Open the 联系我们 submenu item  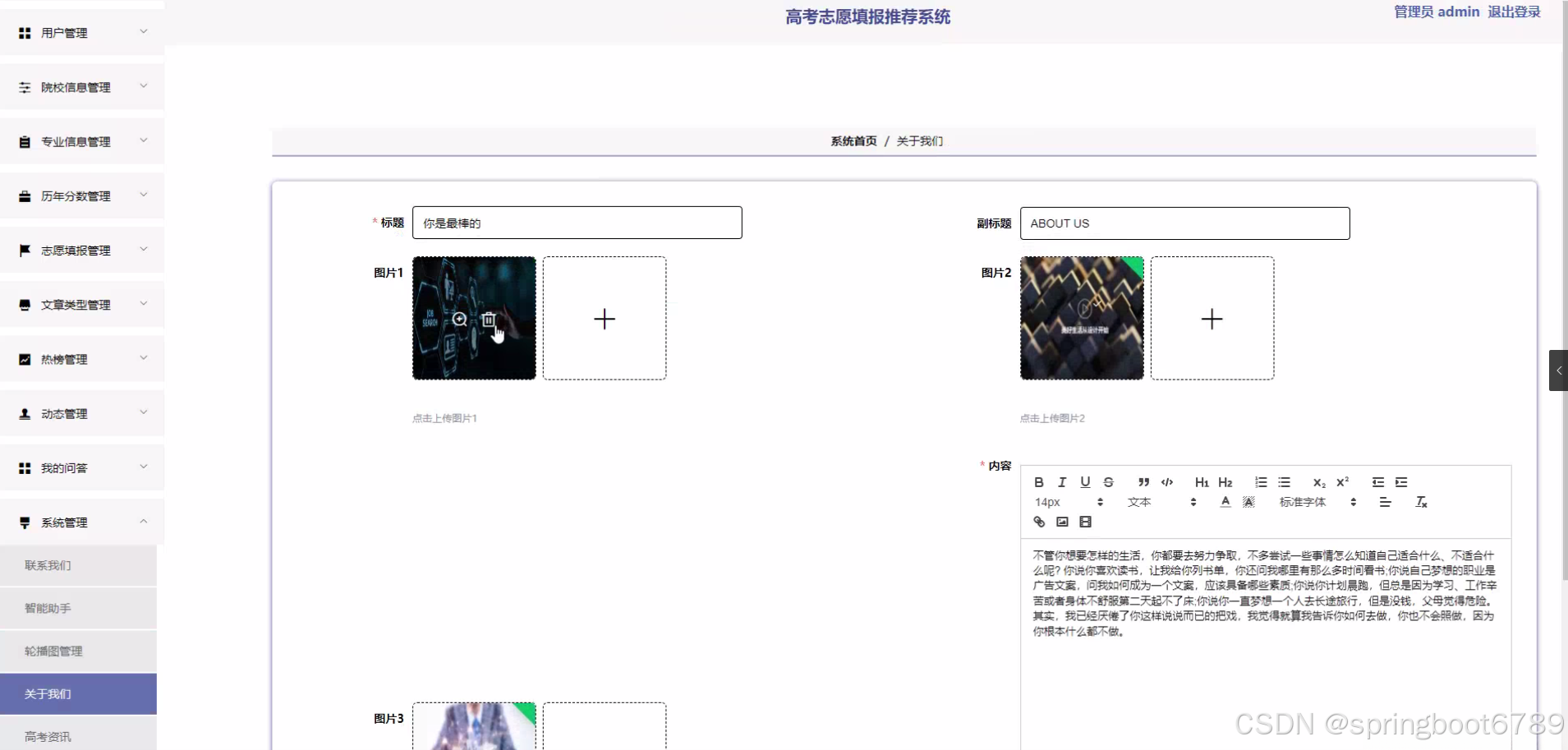(78, 565)
